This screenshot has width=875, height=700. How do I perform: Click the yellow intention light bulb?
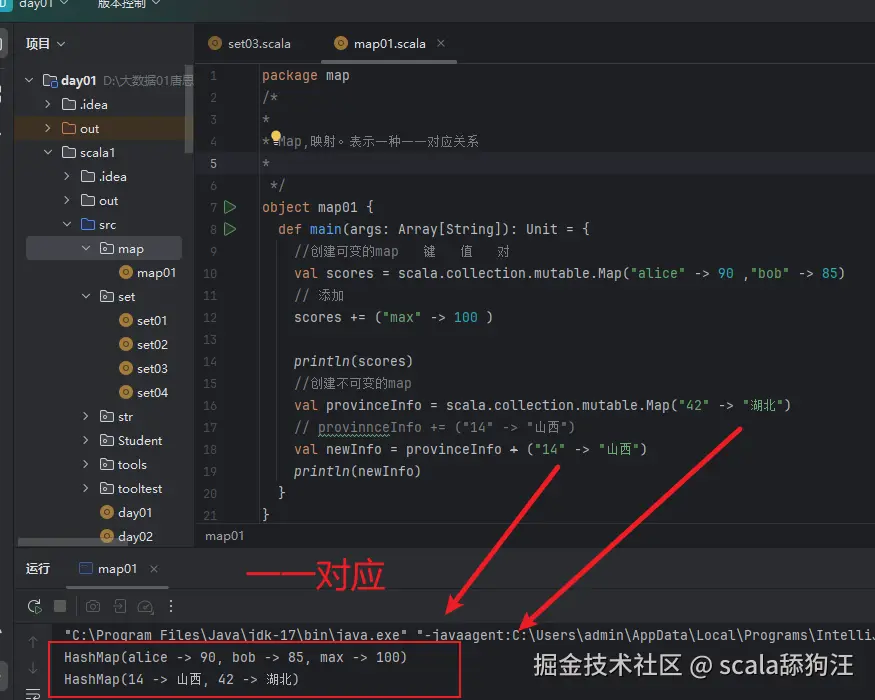276,136
